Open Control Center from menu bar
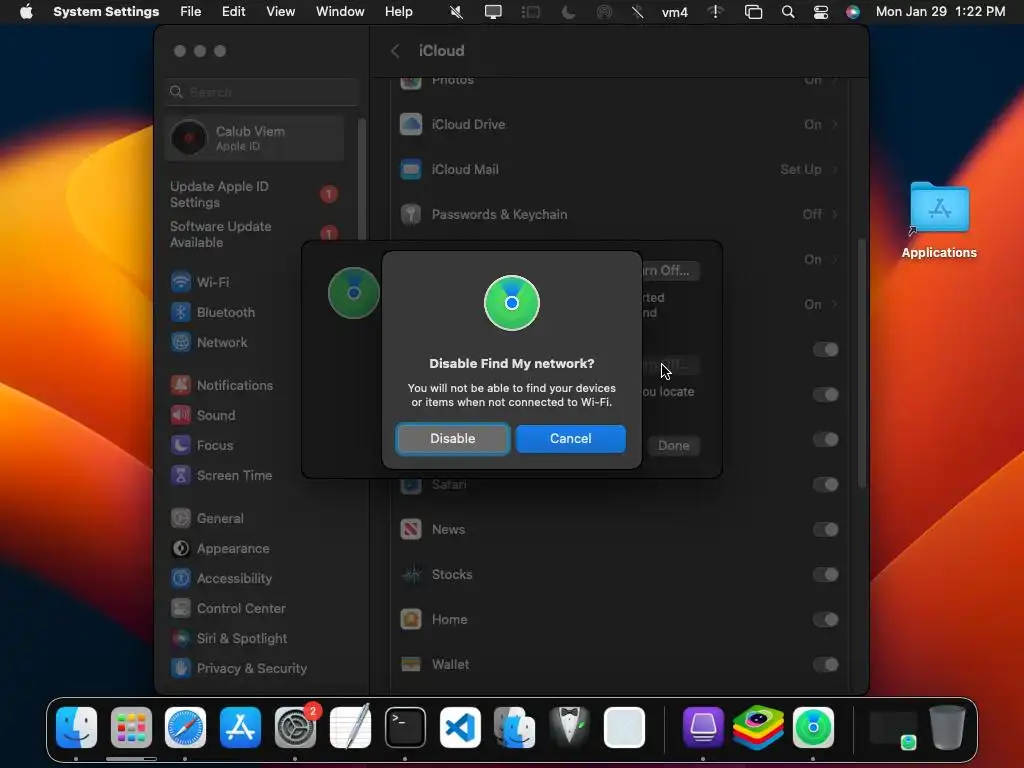 tap(821, 12)
